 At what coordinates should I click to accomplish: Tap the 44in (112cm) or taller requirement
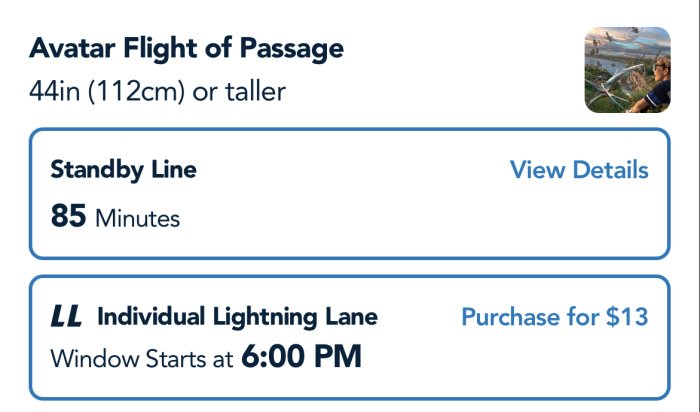(157, 92)
